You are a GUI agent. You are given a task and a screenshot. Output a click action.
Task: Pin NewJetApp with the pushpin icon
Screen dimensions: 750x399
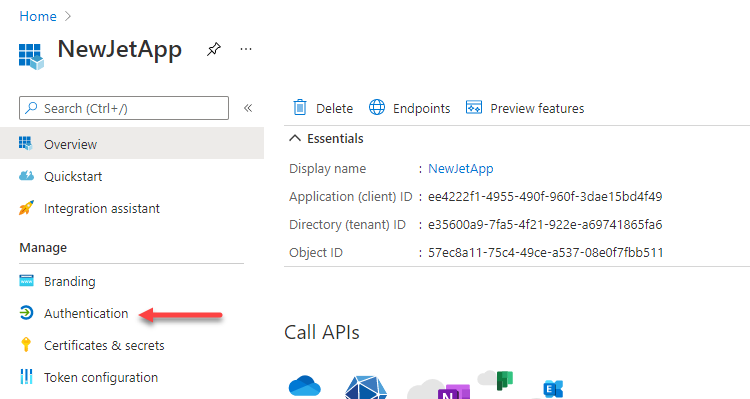214,49
